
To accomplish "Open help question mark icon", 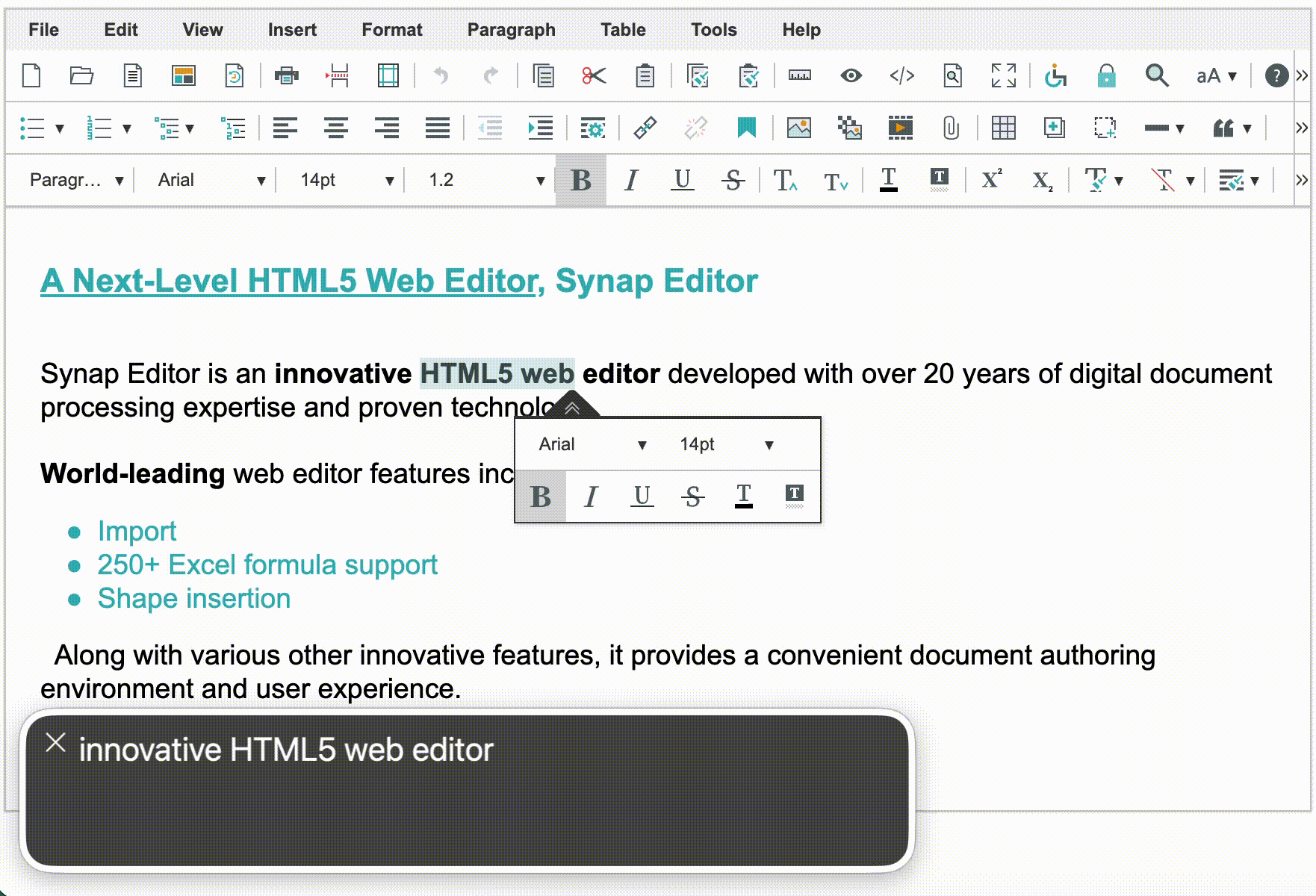I will click(x=1276, y=75).
